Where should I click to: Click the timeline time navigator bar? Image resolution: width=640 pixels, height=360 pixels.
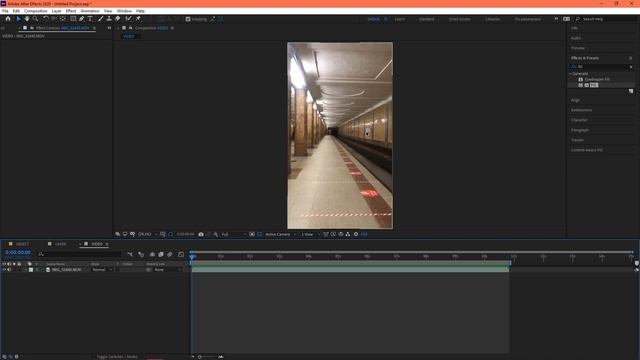[x=411, y=252]
